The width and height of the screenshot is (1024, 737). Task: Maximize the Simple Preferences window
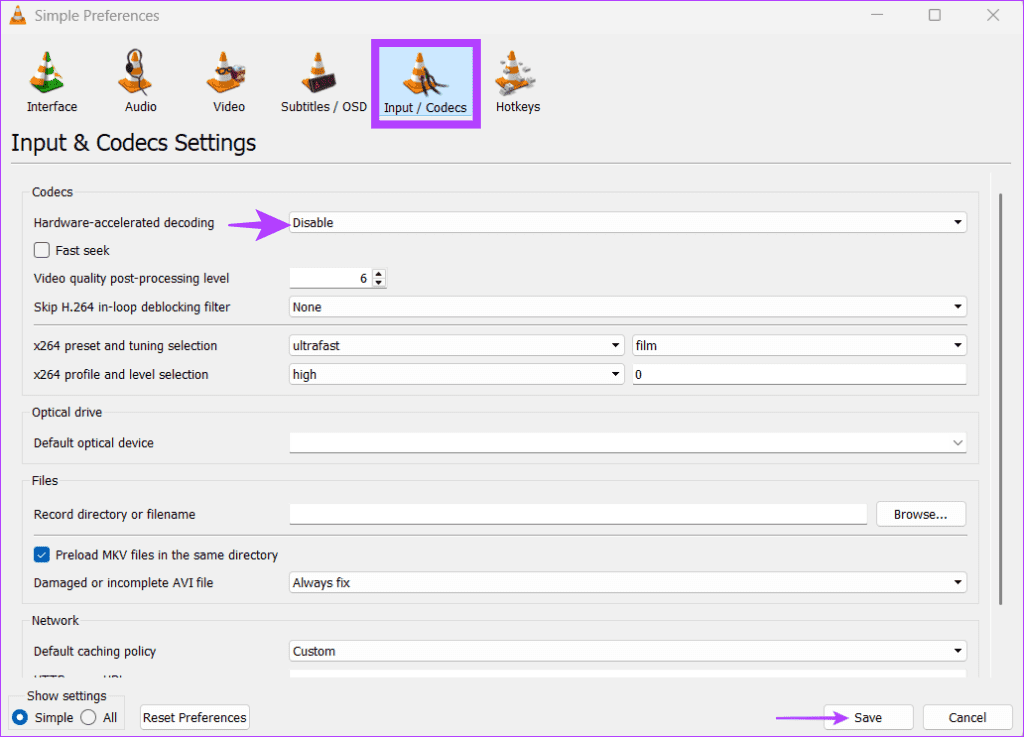point(935,15)
